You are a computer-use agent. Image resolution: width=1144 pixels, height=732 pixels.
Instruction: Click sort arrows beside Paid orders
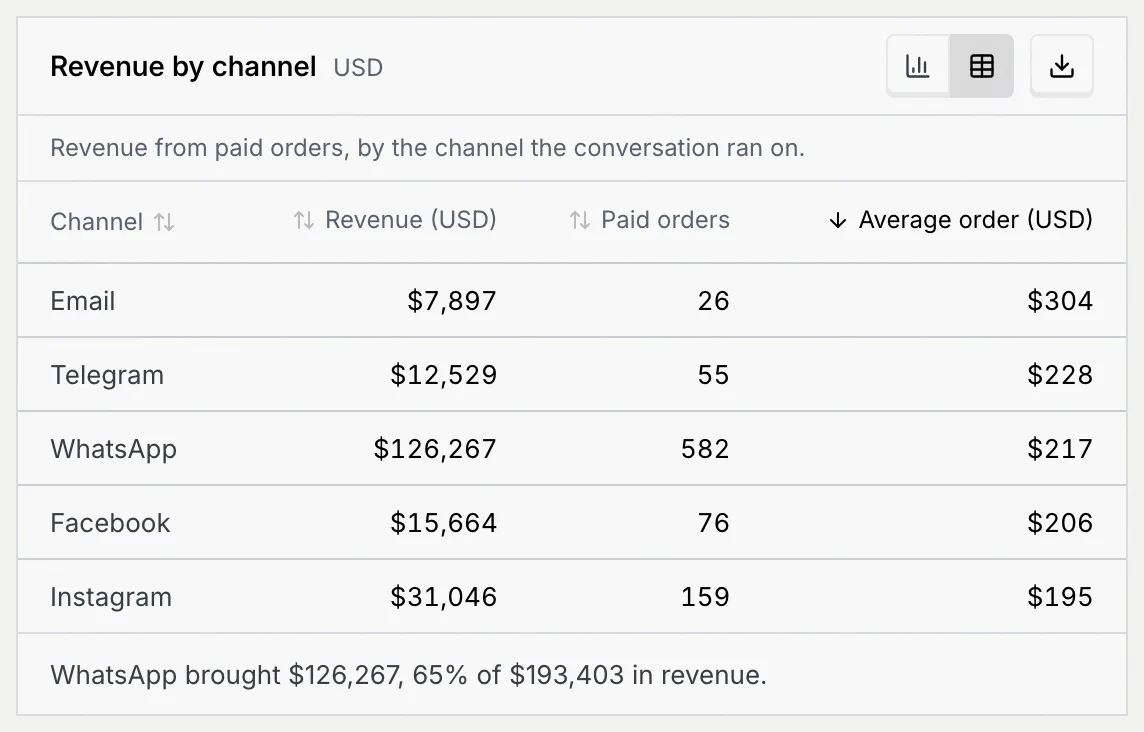579,220
